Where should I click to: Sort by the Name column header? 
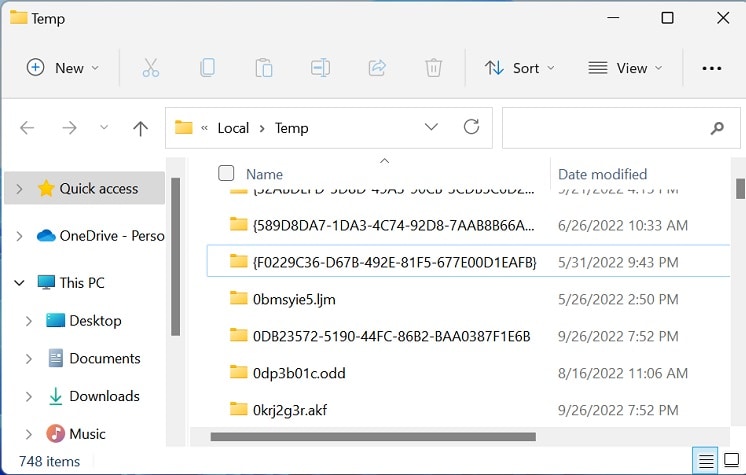tap(265, 174)
